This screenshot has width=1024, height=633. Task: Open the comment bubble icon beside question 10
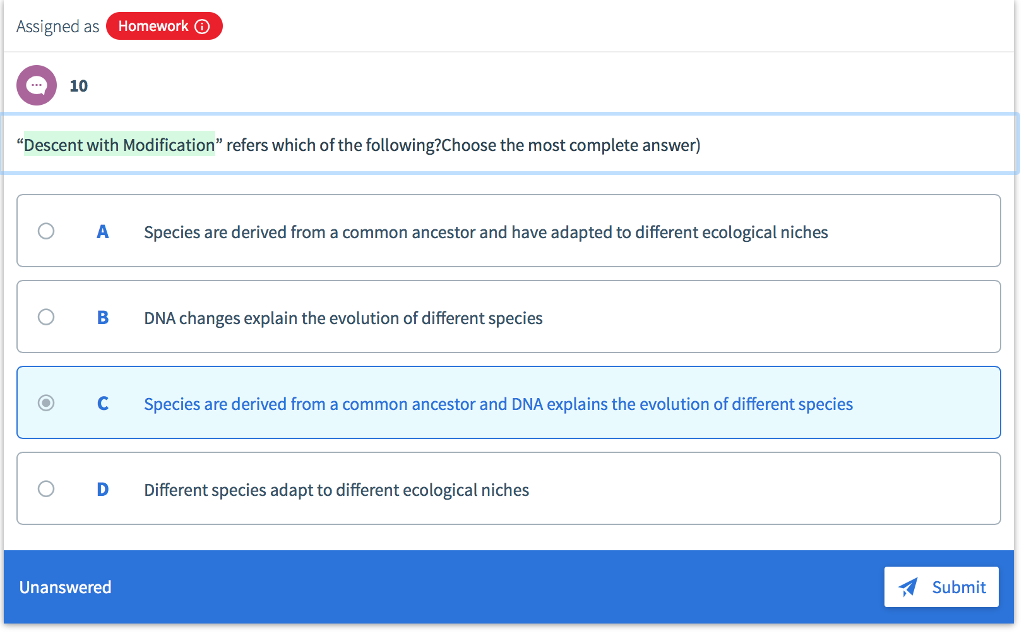pyautogui.click(x=36, y=85)
